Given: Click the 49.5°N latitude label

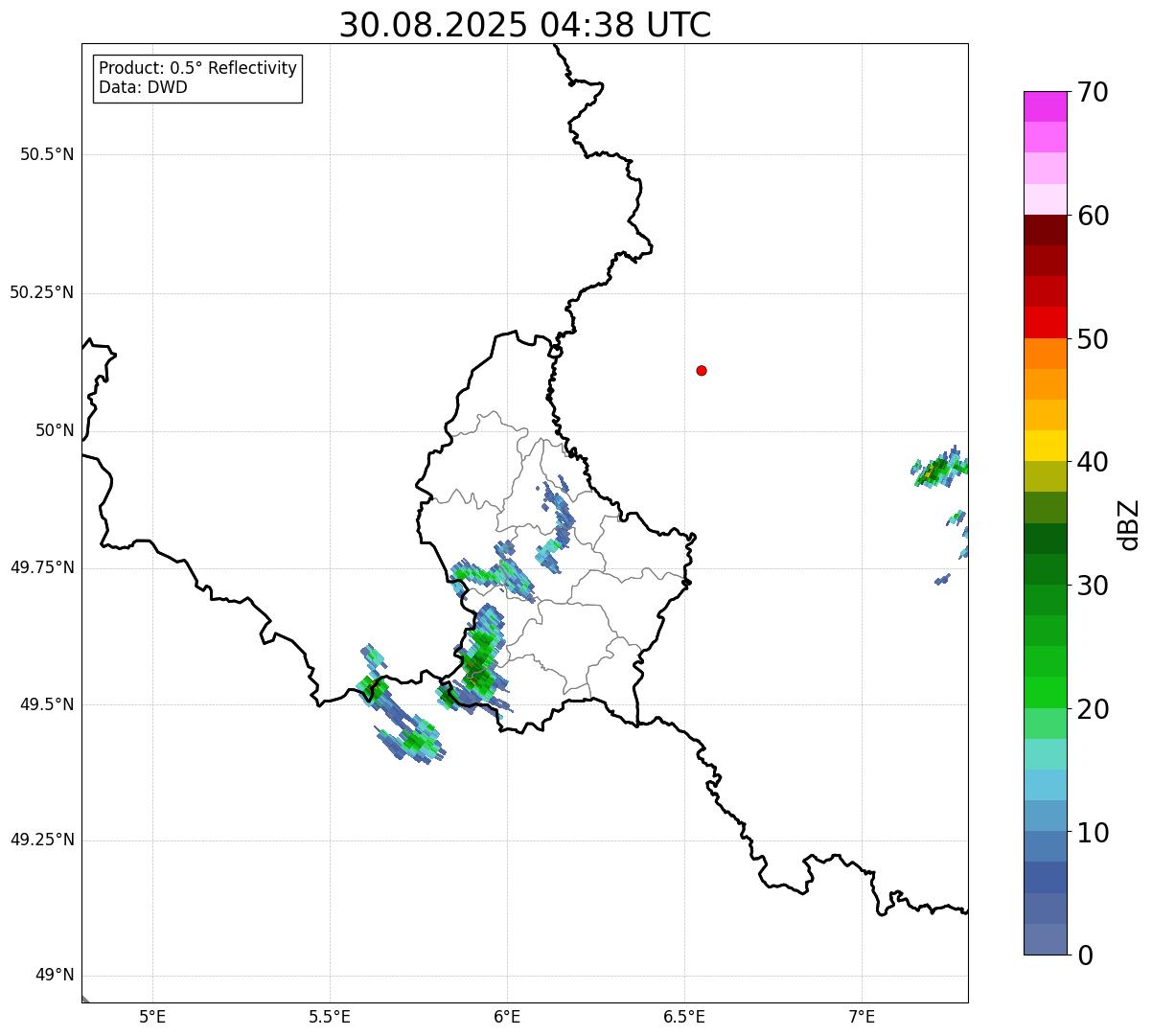Looking at the screenshot, I should pyautogui.click(x=47, y=704).
